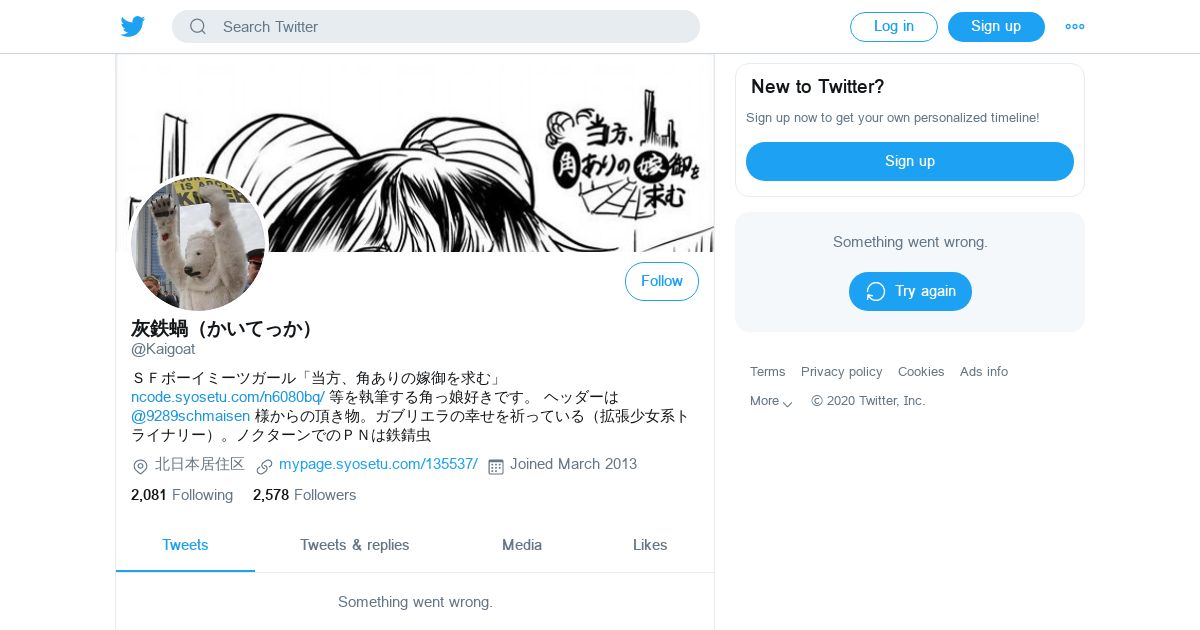Select the Likes tab

[650, 545]
